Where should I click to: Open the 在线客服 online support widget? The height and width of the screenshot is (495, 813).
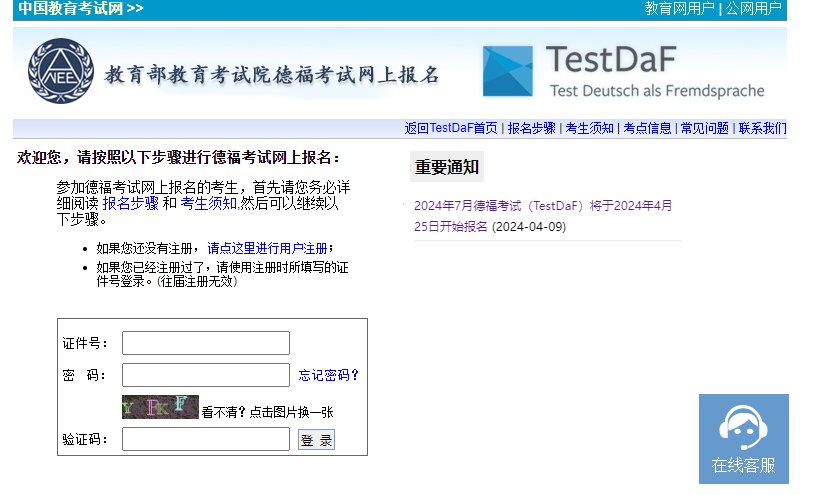(744, 439)
